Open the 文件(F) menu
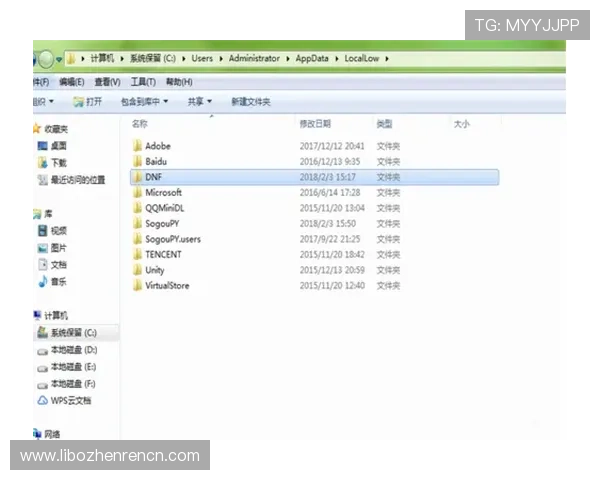Viewport: 600px width, 480px height. [x=41, y=82]
